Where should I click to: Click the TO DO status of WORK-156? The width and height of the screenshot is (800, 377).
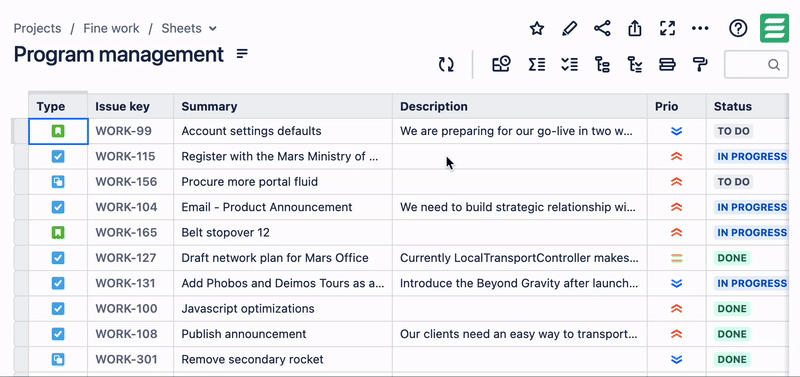733,182
